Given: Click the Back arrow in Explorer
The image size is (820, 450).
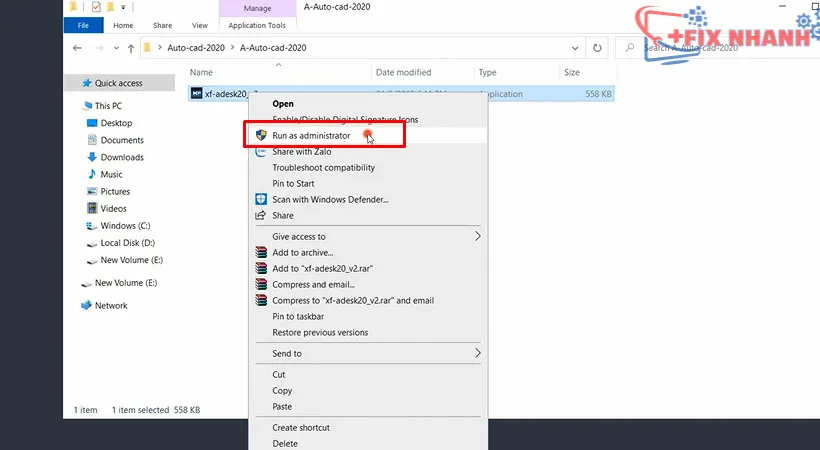Looking at the screenshot, I should pos(77,48).
